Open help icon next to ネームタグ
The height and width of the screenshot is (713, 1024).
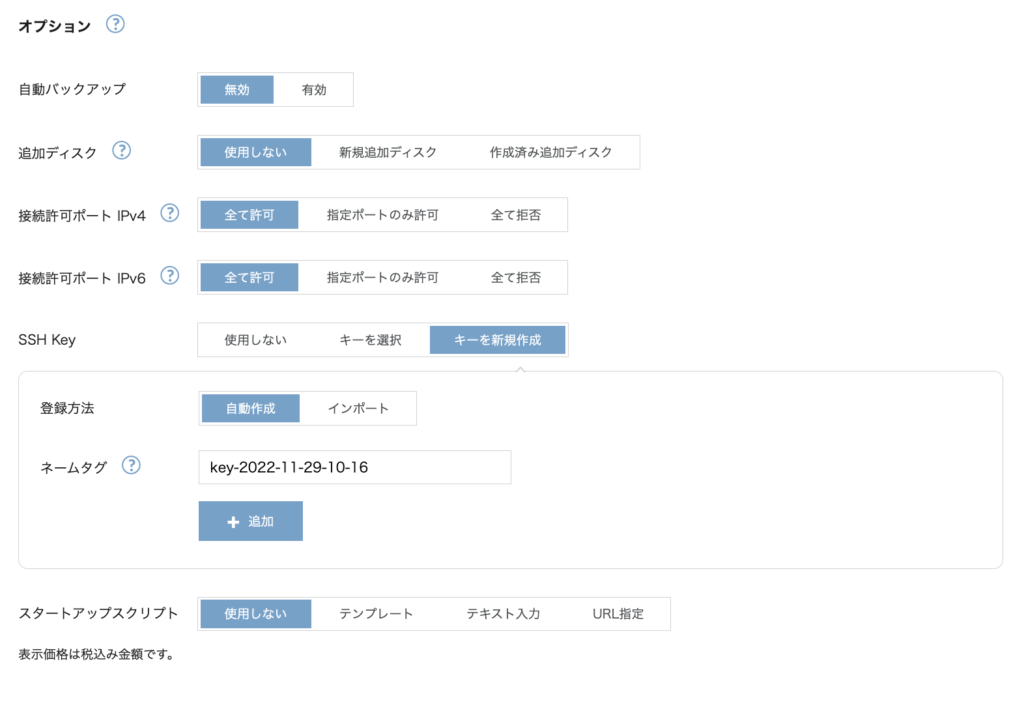131,465
